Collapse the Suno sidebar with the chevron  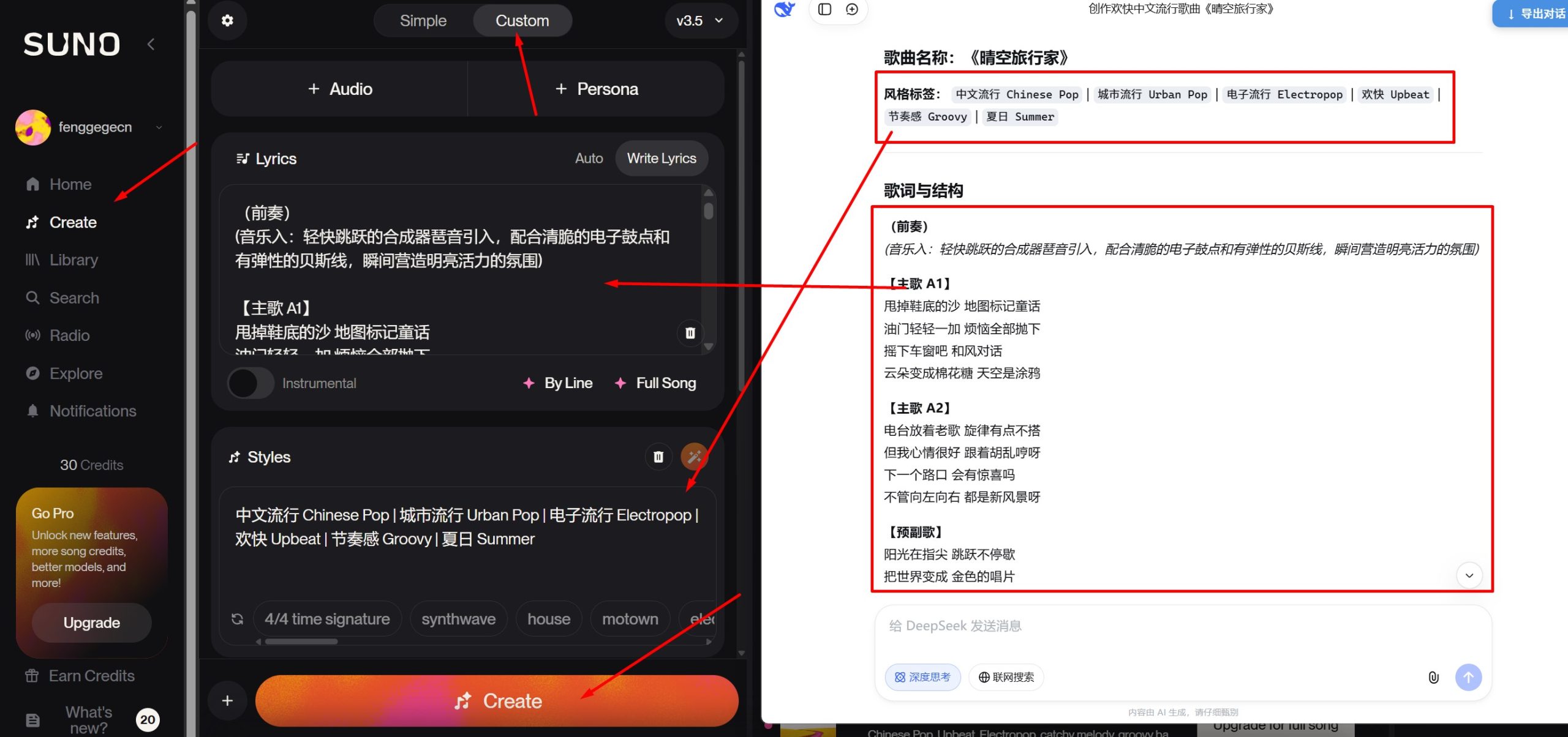[151, 44]
